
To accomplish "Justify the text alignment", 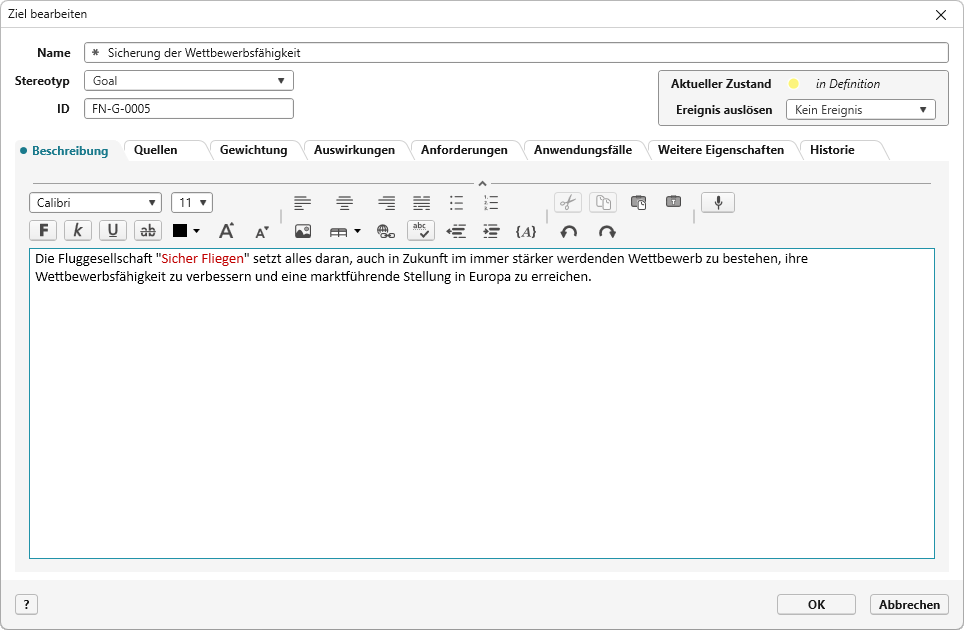I will (x=422, y=203).
